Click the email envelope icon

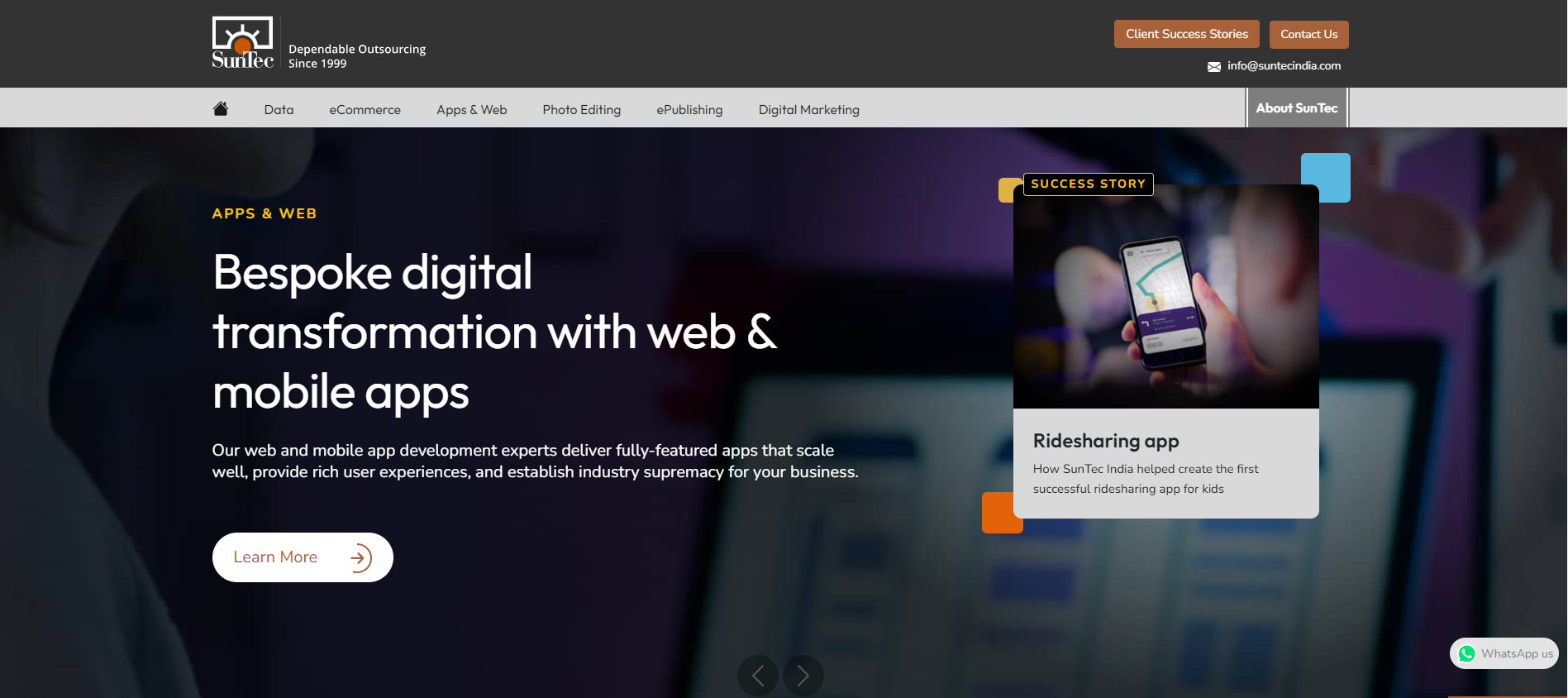click(x=1213, y=67)
